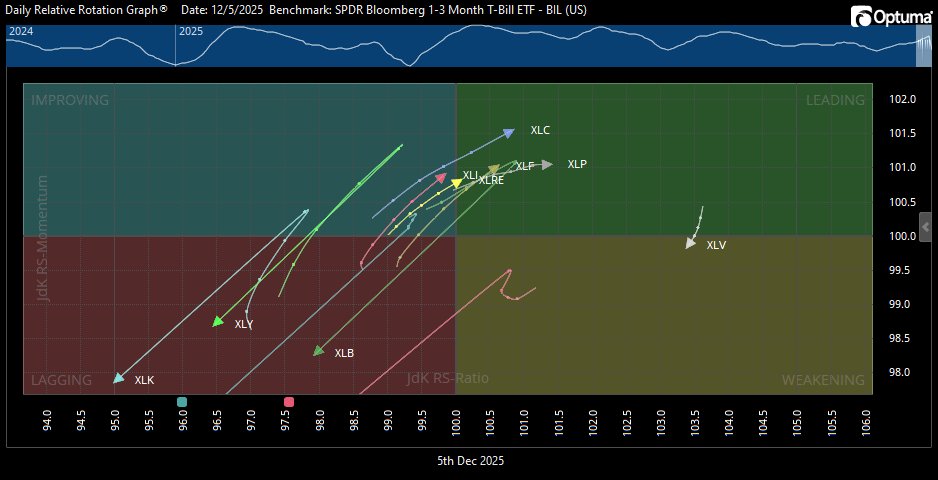This screenshot has height=480, width=938.
Task: Click the Optuma logo
Action: (893, 16)
